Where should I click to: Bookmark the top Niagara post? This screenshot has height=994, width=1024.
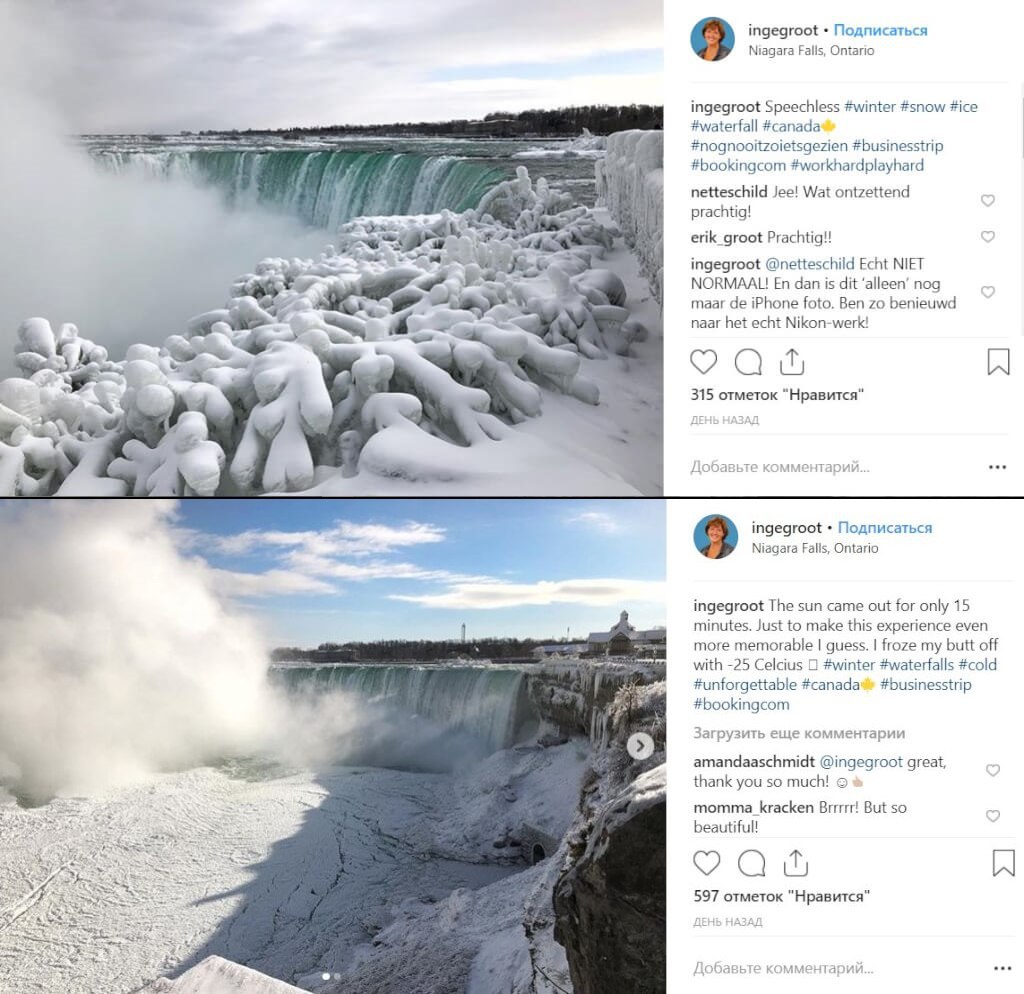click(x=998, y=362)
